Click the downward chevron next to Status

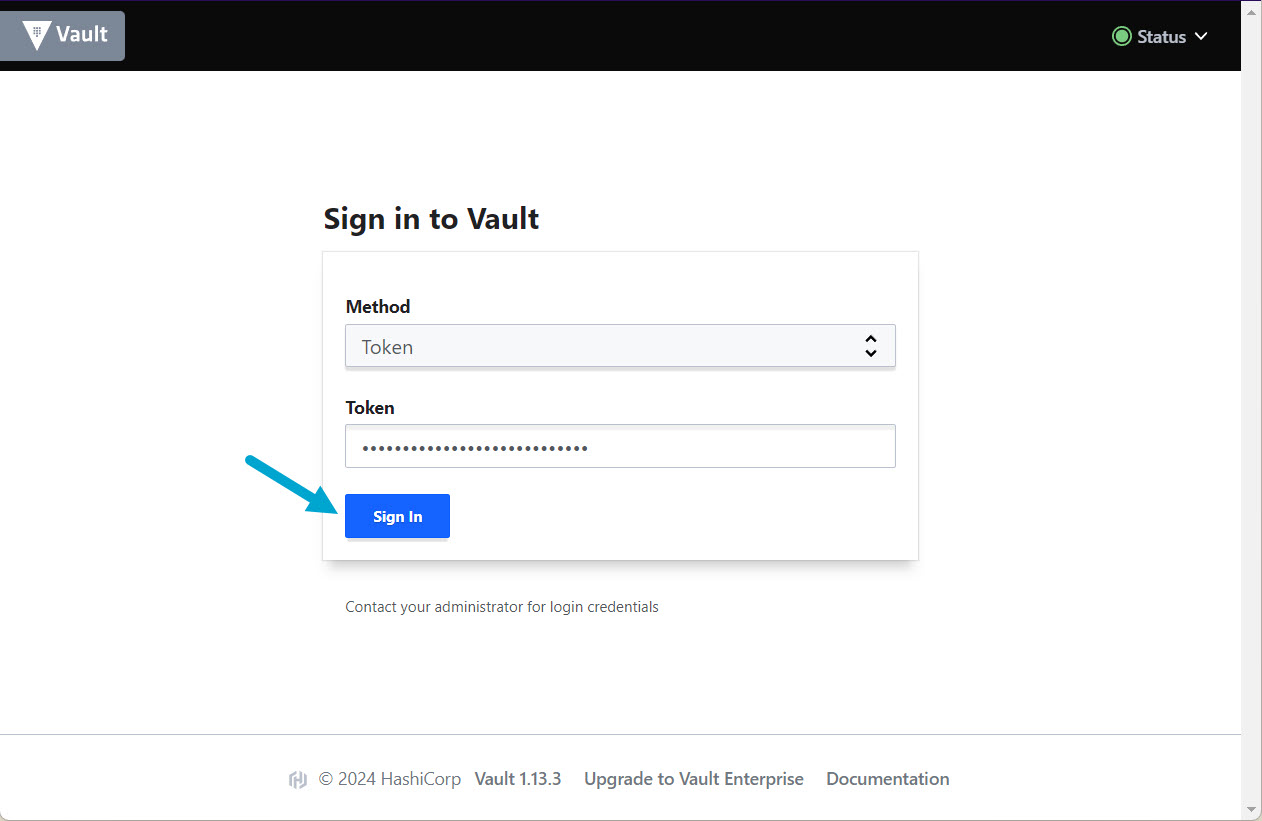point(1201,36)
